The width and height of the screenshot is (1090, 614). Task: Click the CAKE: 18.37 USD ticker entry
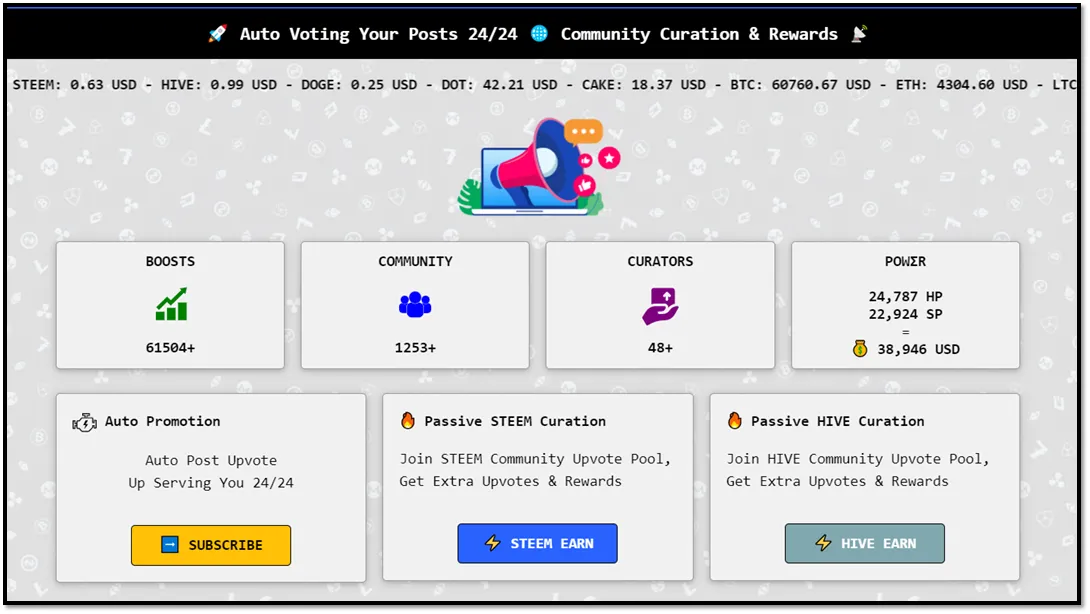(644, 85)
